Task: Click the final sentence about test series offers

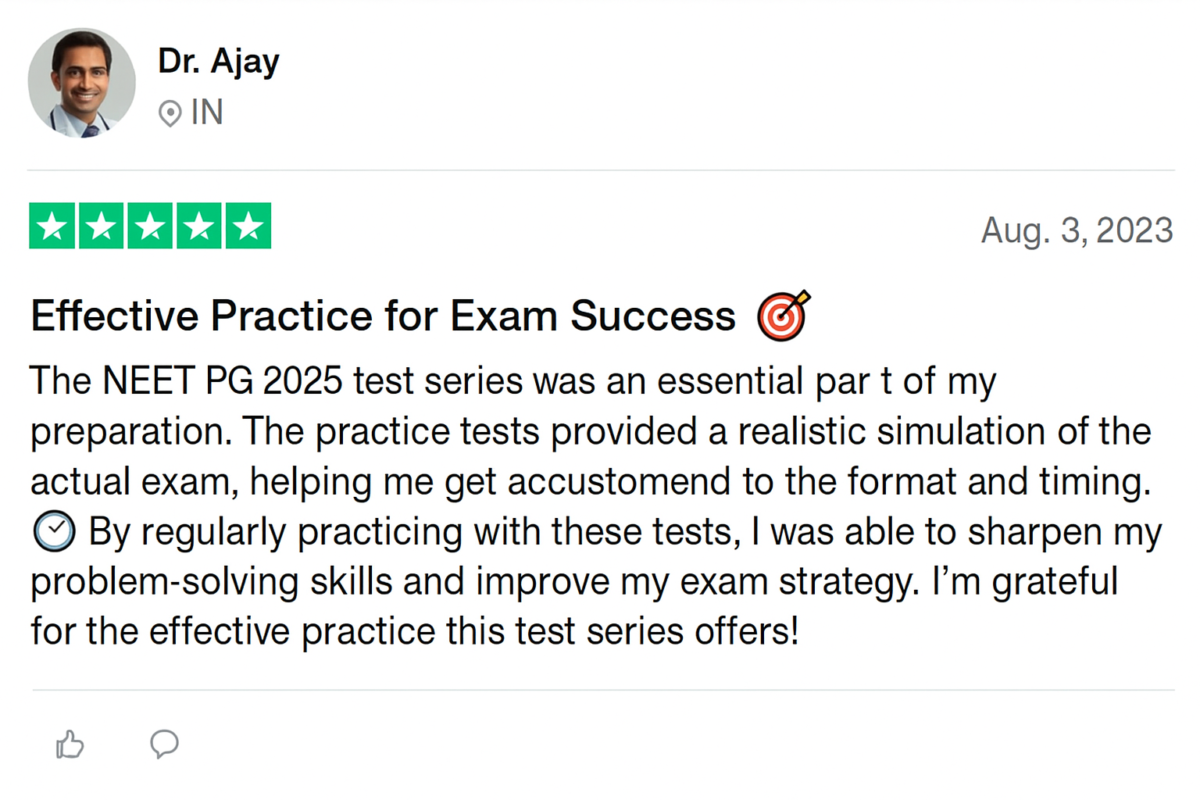Action: point(415,633)
